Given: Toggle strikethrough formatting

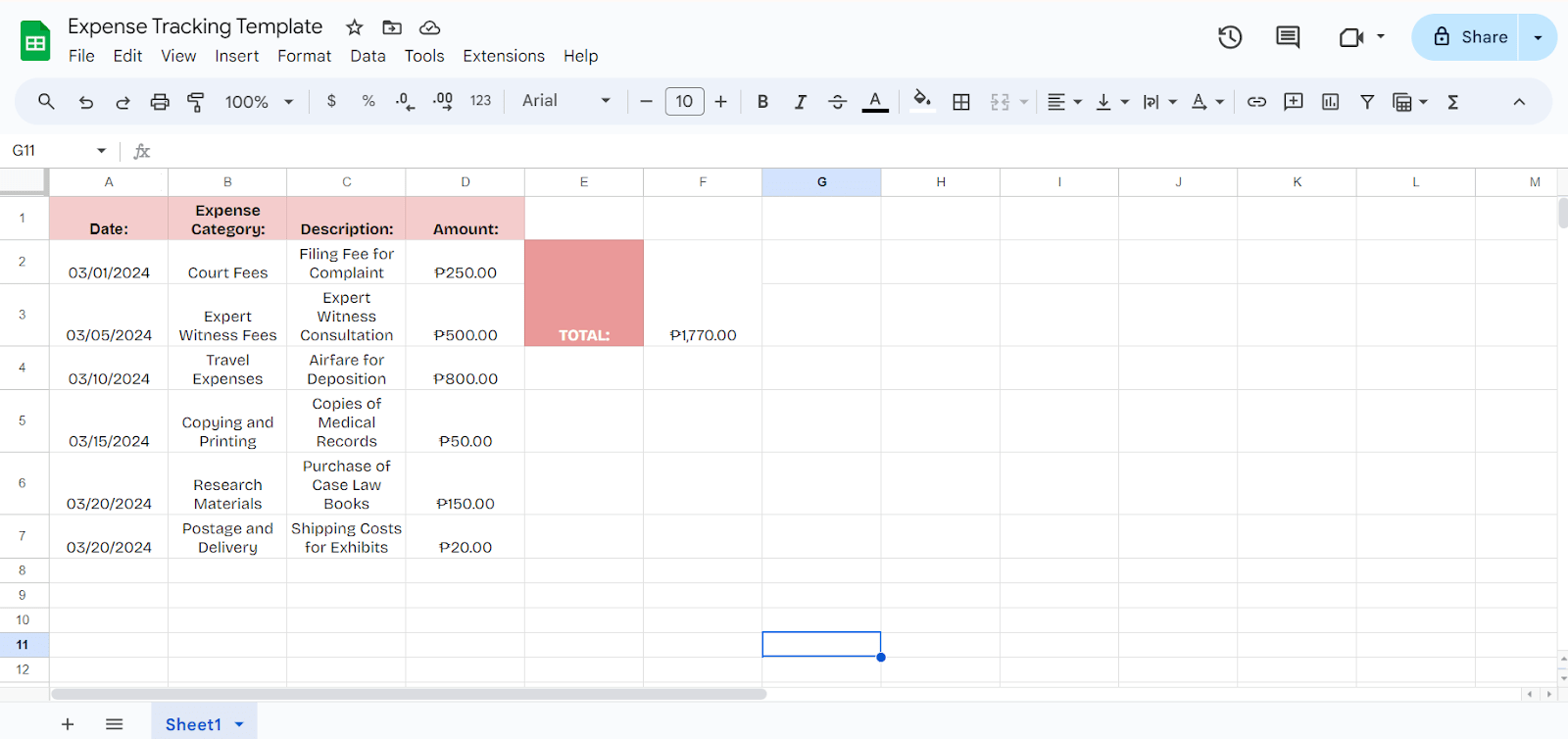Looking at the screenshot, I should tap(837, 102).
